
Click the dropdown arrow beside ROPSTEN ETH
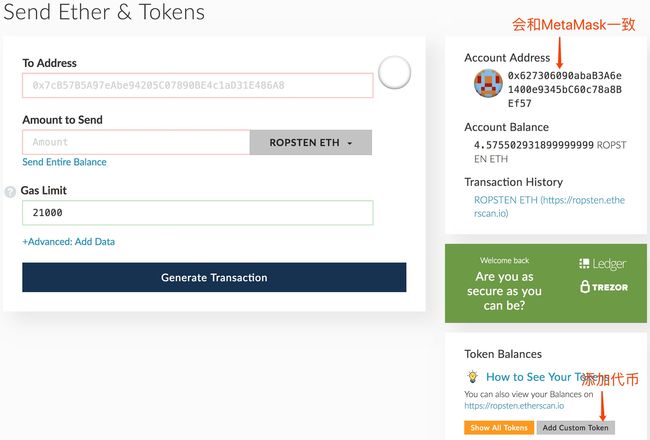(350, 143)
